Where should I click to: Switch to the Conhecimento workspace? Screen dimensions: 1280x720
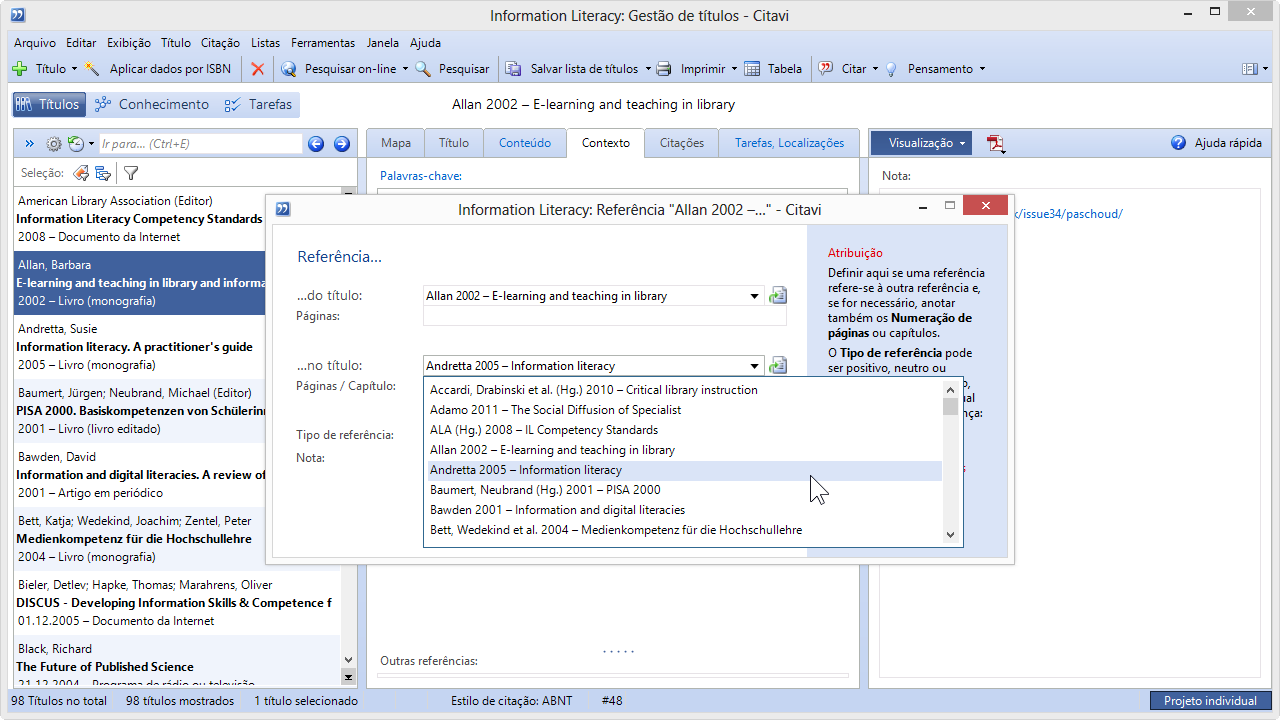tap(152, 104)
